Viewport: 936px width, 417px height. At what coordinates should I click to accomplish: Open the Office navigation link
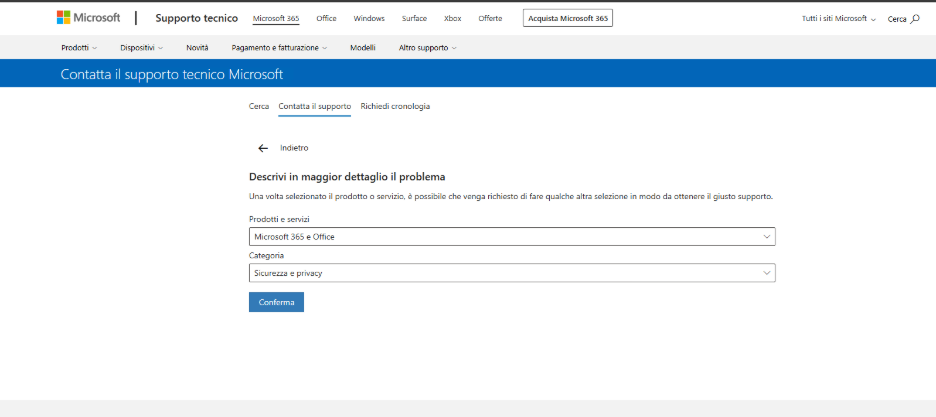pos(327,18)
